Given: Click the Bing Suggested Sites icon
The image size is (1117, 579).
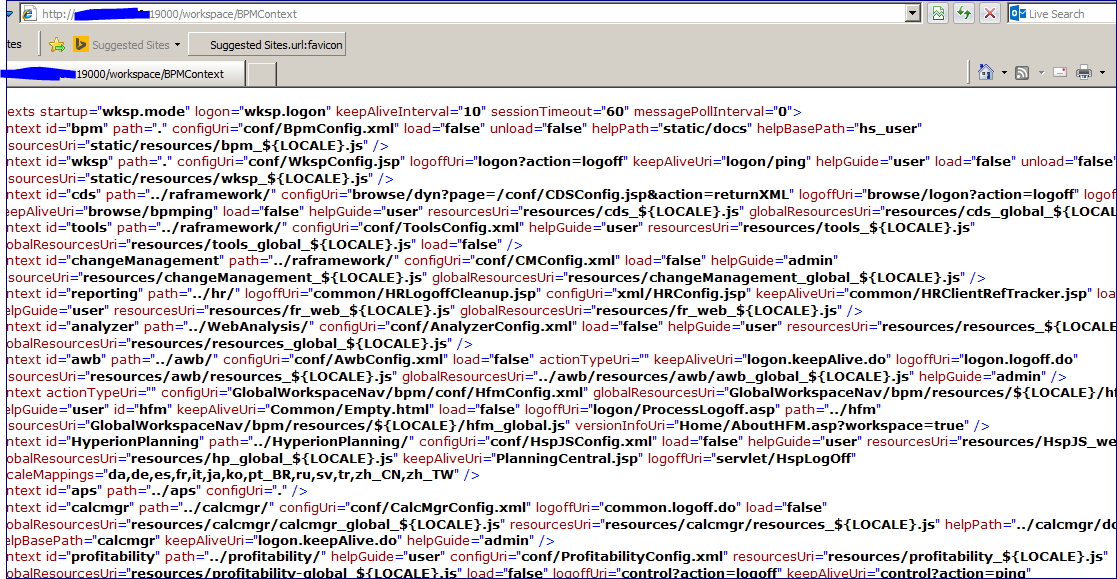Looking at the screenshot, I should (81, 44).
